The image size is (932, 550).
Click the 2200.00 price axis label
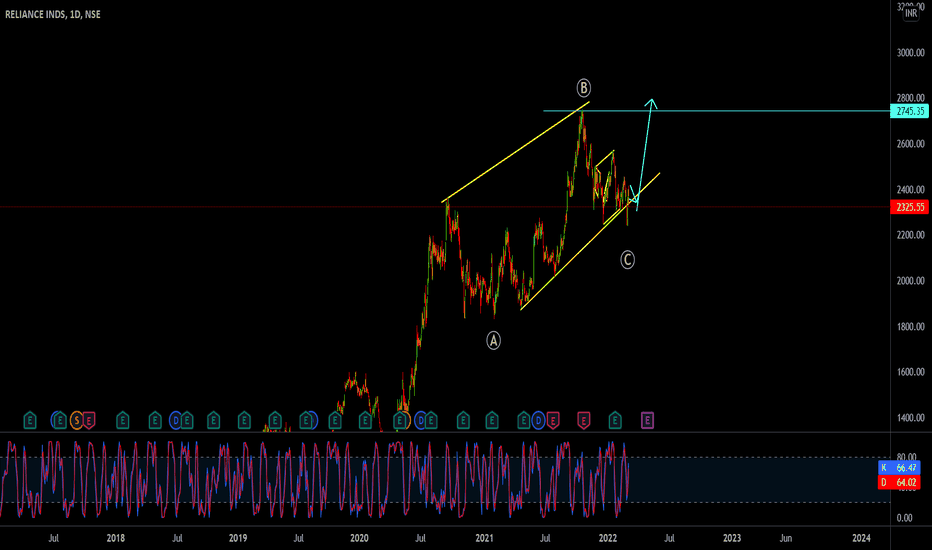911,235
